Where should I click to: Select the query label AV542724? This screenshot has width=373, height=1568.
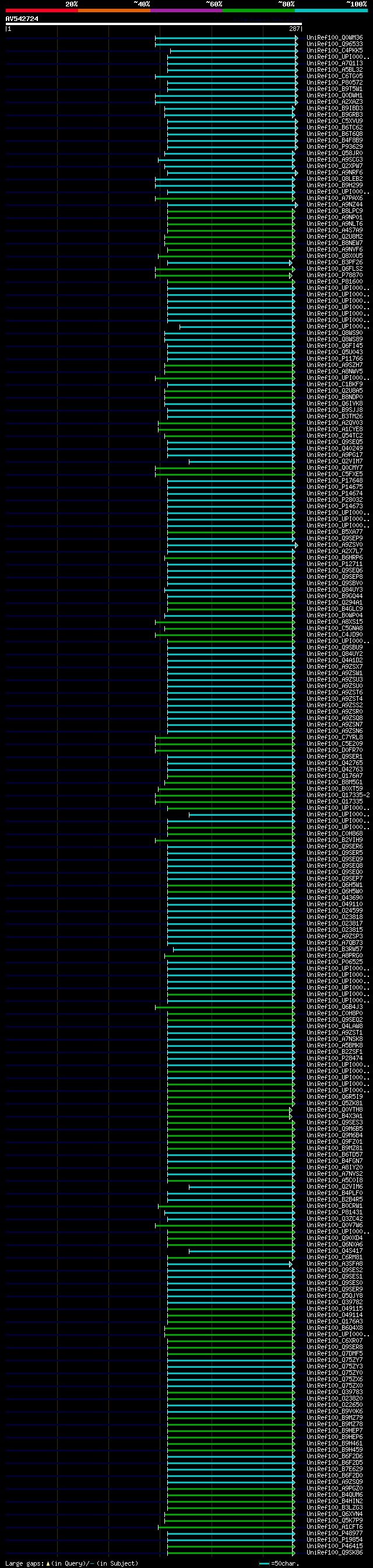[x=22, y=19]
